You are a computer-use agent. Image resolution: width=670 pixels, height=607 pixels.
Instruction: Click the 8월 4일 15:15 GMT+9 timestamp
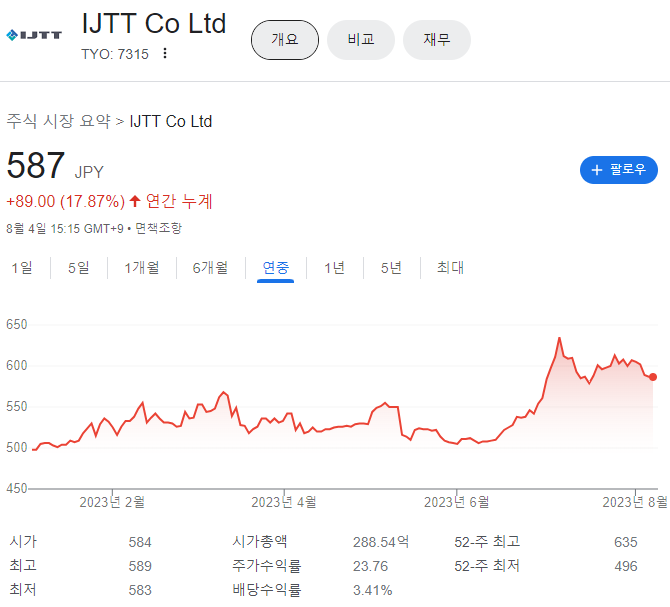point(65,229)
